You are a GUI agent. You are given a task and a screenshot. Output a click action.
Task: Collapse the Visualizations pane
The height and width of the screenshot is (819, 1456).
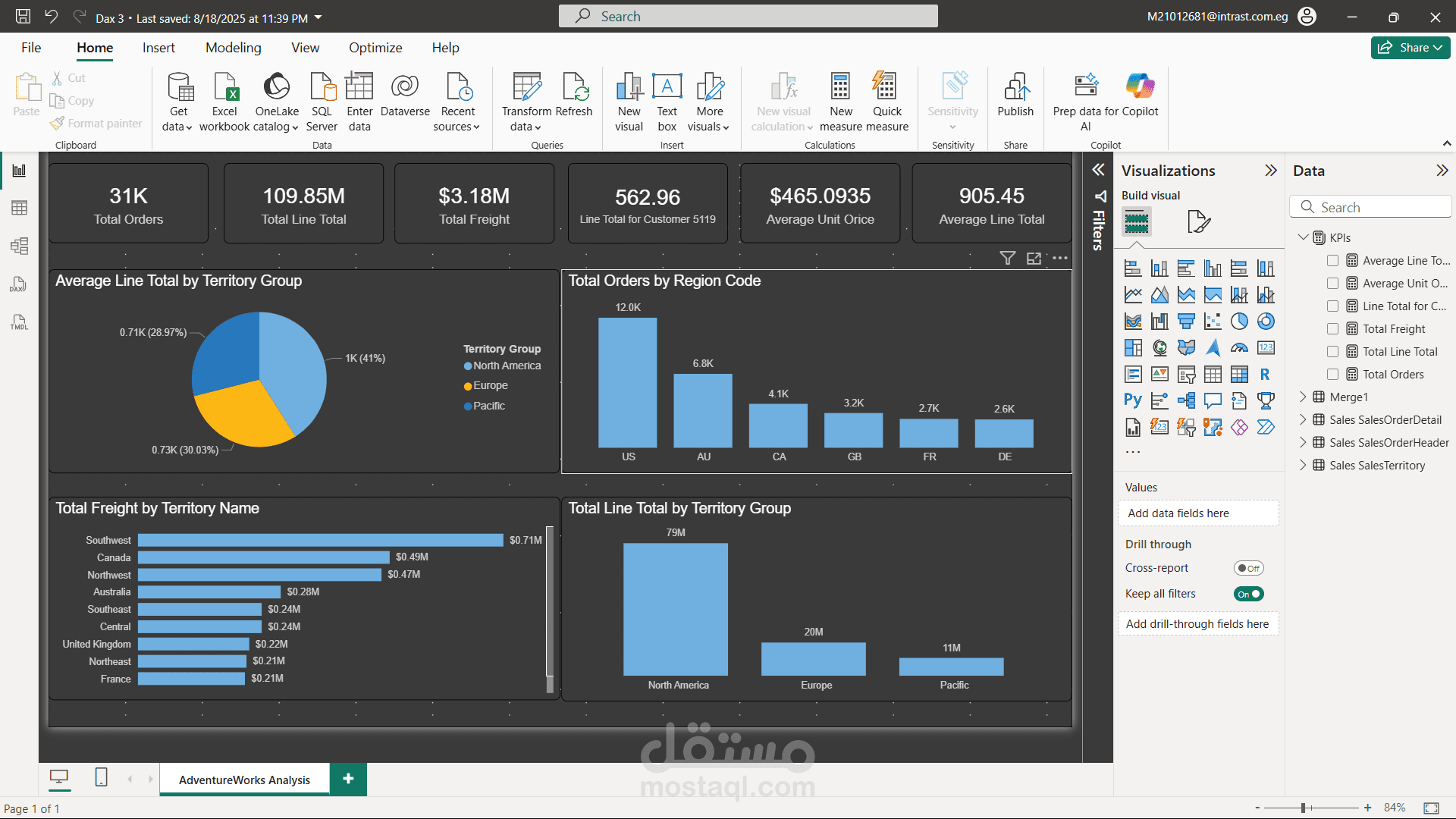tap(1271, 171)
